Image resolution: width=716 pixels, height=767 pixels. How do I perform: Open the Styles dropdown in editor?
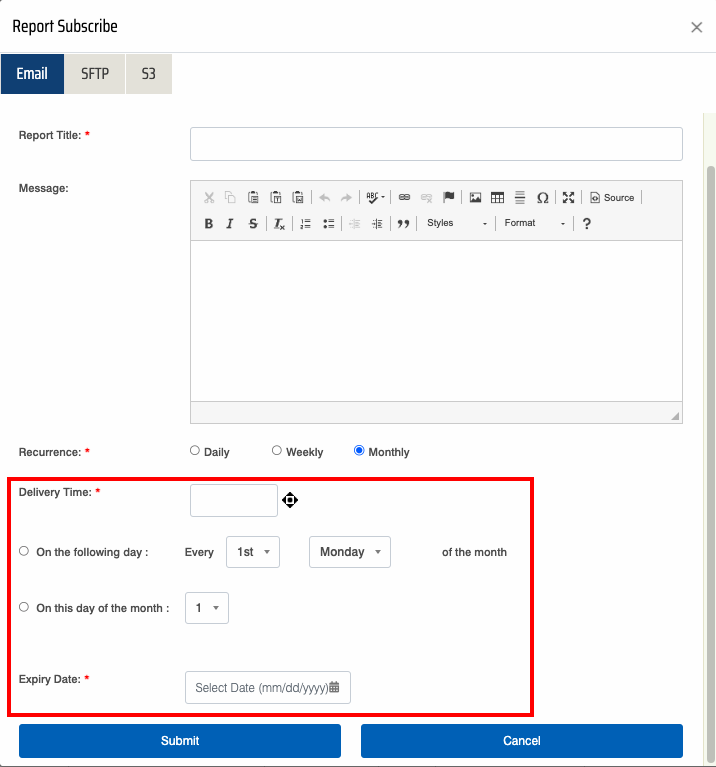456,224
